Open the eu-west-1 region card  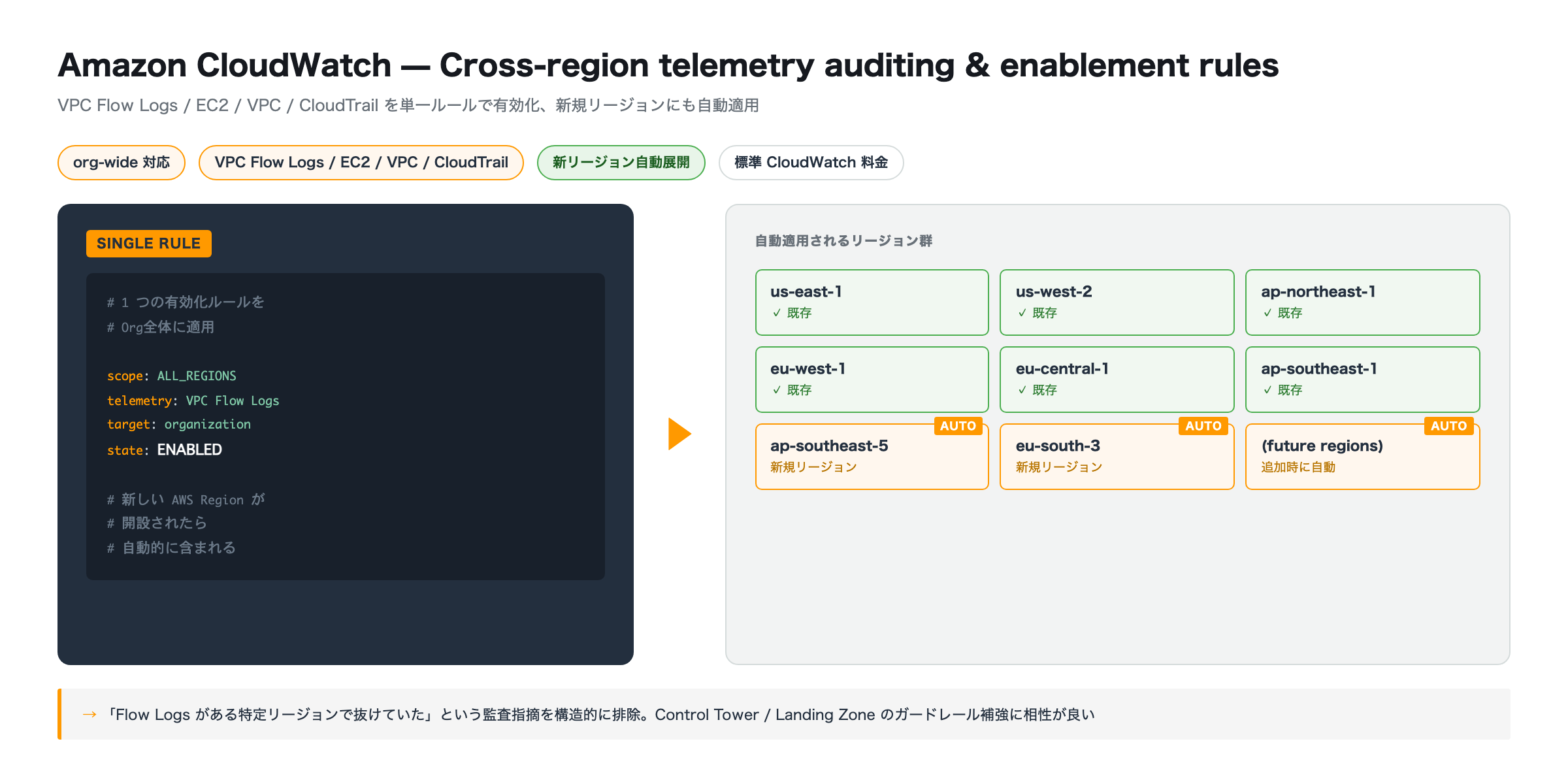[x=872, y=380]
